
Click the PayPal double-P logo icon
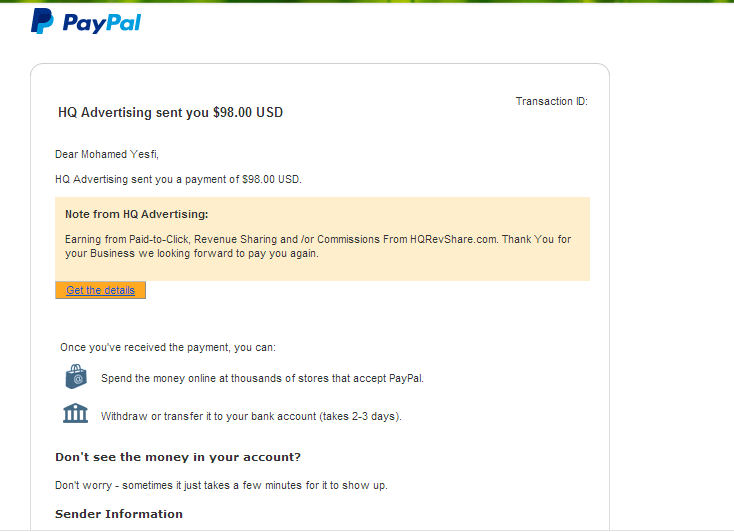coord(42,22)
